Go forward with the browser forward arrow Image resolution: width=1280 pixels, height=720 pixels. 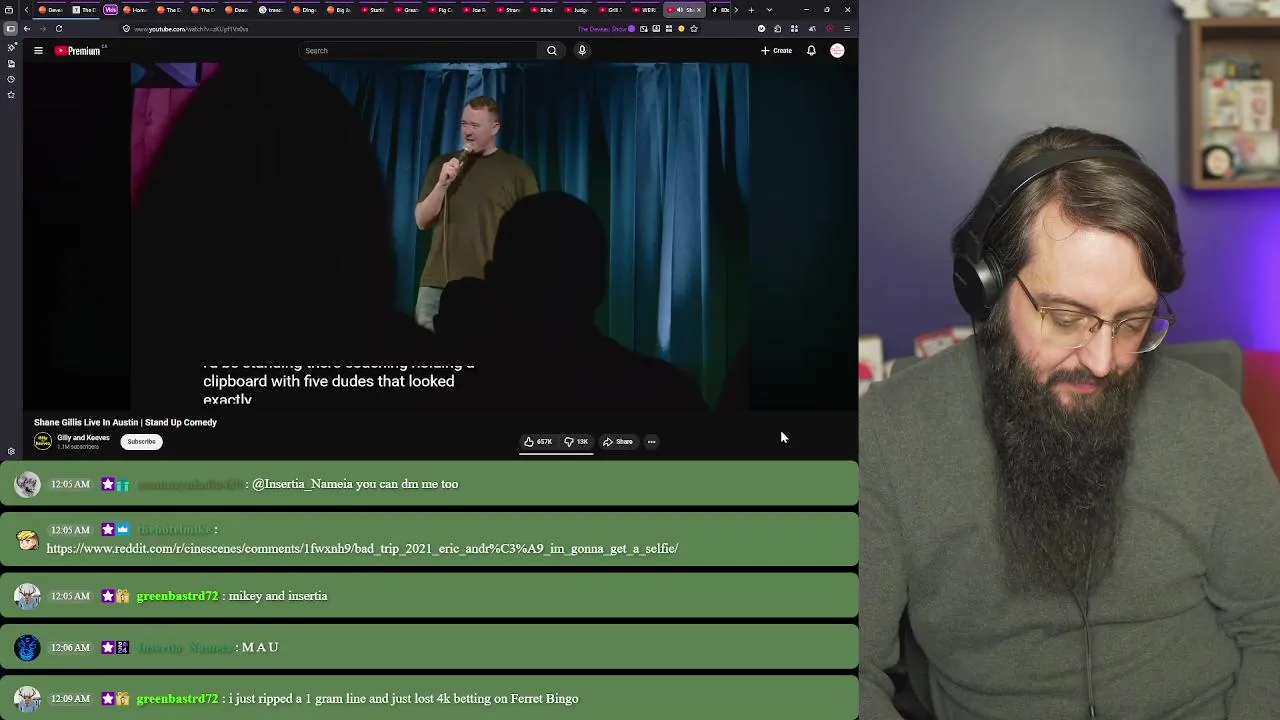tap(42, 29)
